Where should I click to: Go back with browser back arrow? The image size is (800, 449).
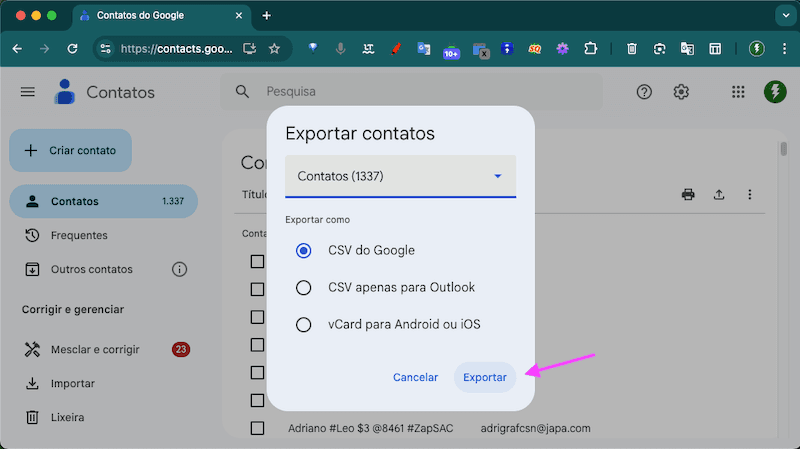(x=17, y=49)
